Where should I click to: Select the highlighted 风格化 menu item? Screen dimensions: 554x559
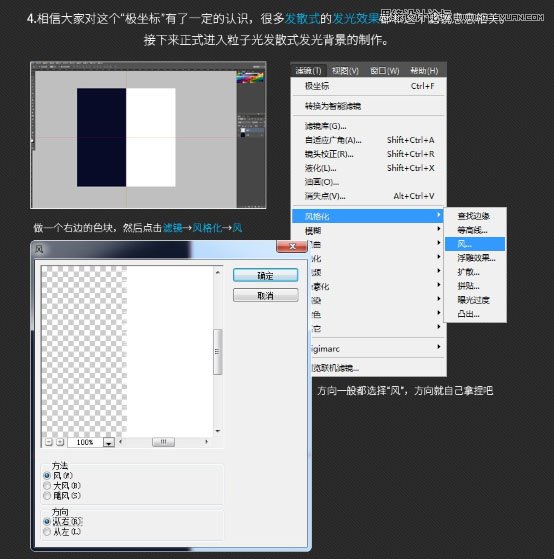(368, 216)
